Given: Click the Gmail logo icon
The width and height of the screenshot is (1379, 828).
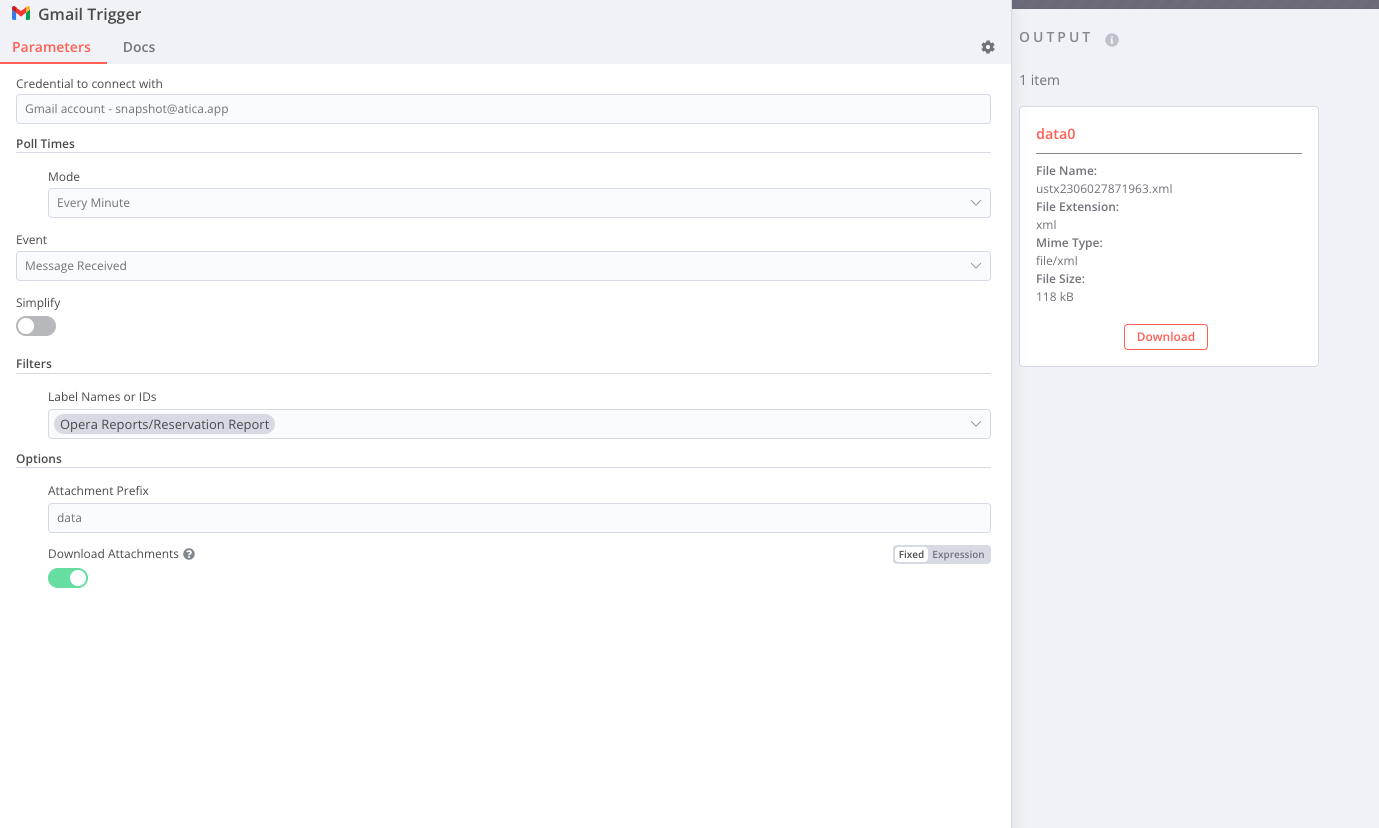Looking at the screenshot, I should (21, 14).
